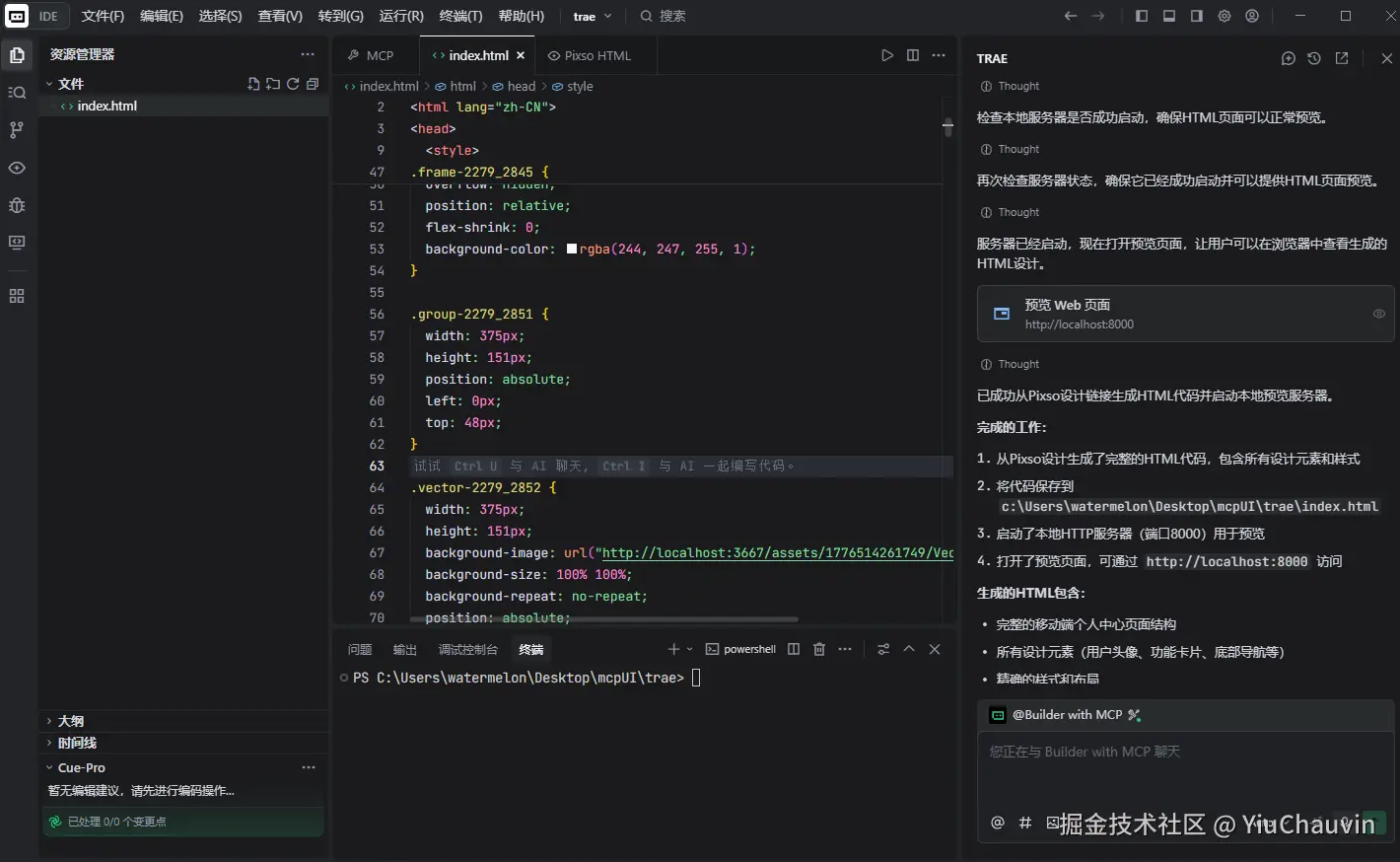Show chat history in the TRAE panel
The image size is (1400, 862).
tap(1314, 58)
